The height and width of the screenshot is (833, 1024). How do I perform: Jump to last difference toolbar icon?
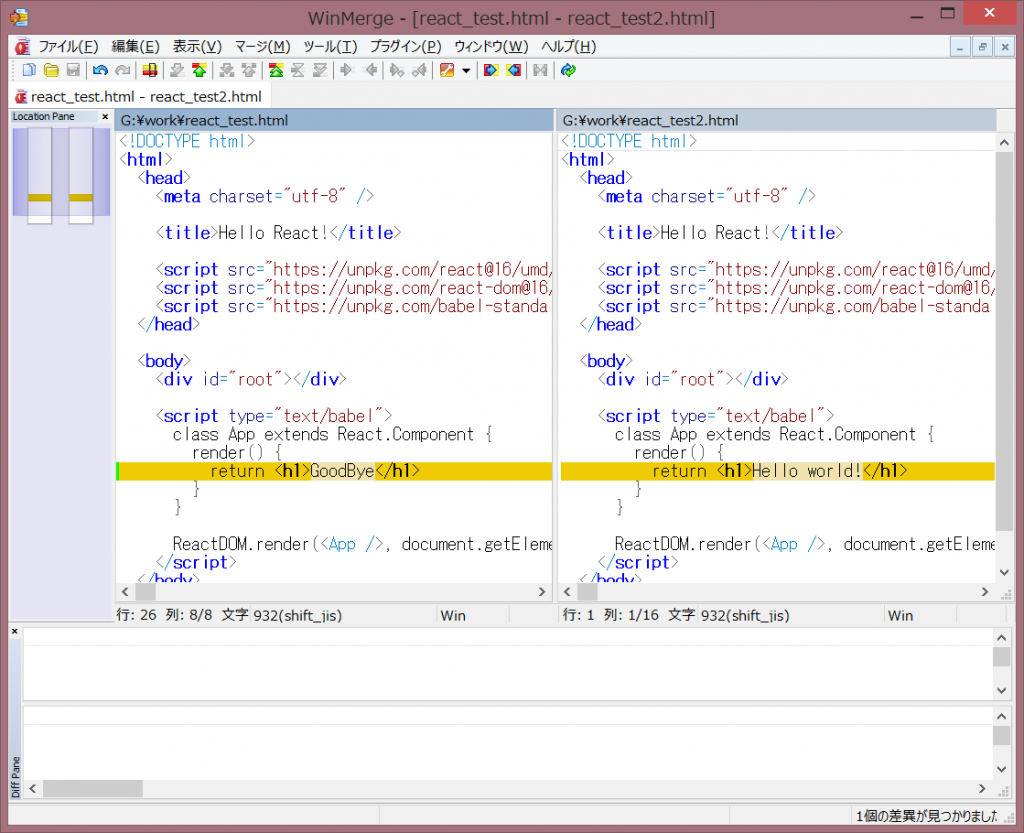tap(320, 70)
